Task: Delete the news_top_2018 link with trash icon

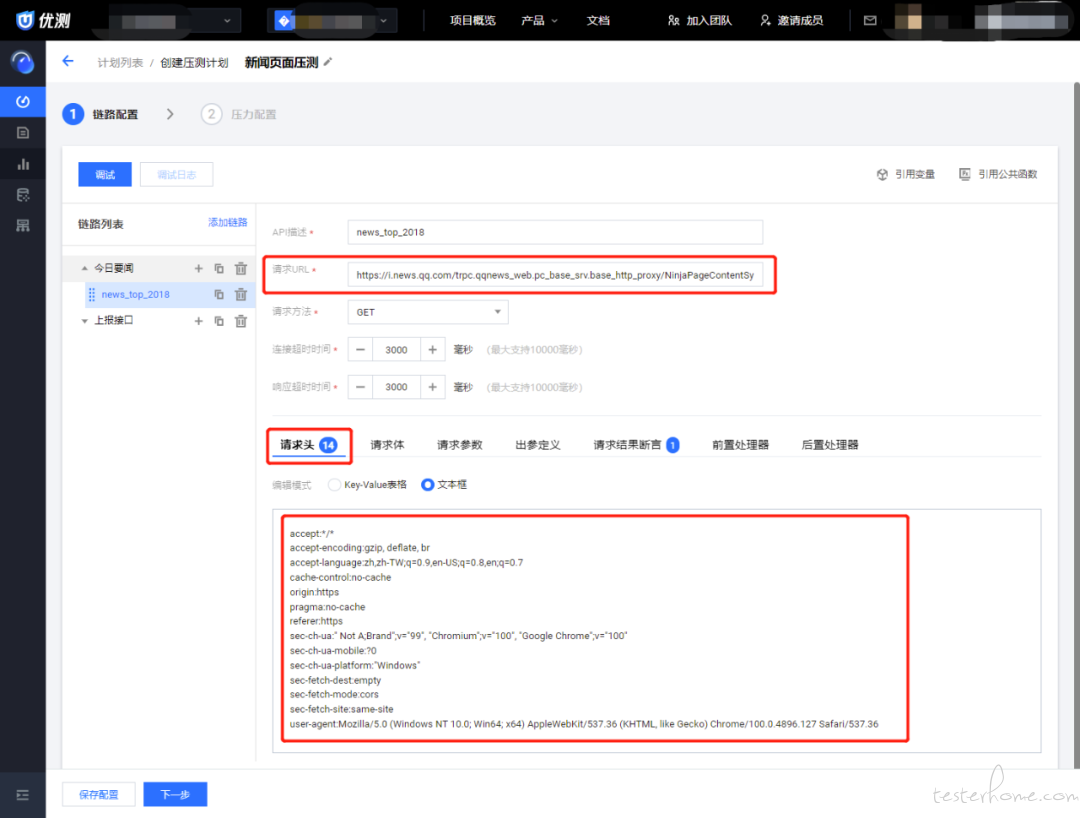Action: [240, 295]
